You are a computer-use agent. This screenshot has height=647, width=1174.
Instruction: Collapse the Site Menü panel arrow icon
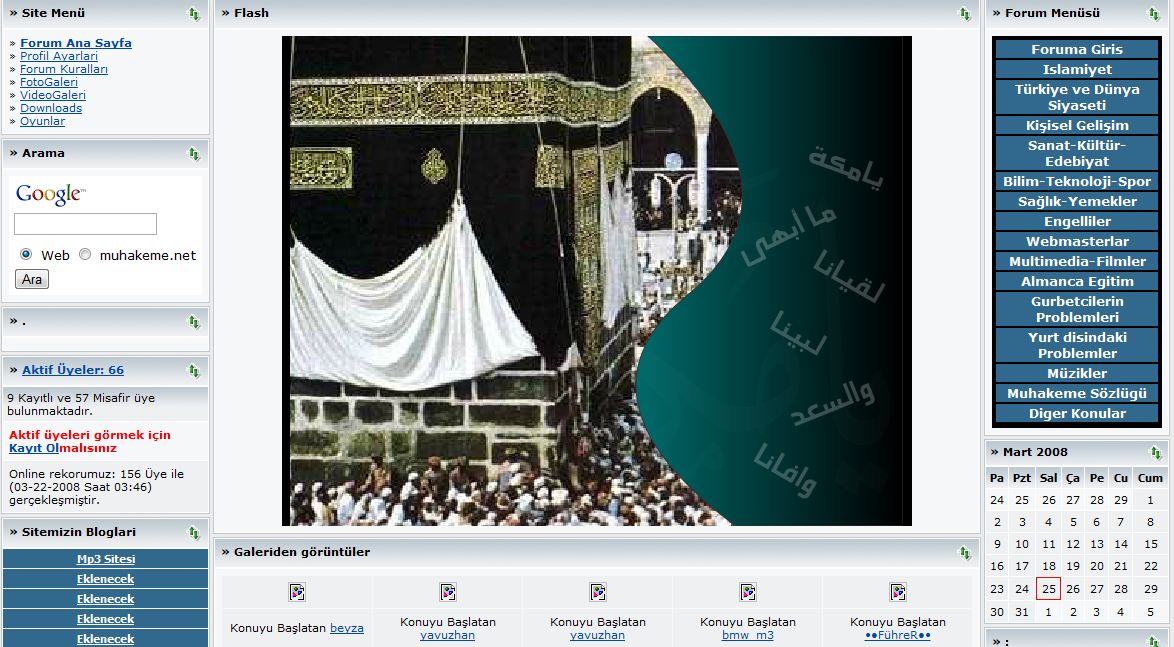pyautogui.click(x=194, y=14)
